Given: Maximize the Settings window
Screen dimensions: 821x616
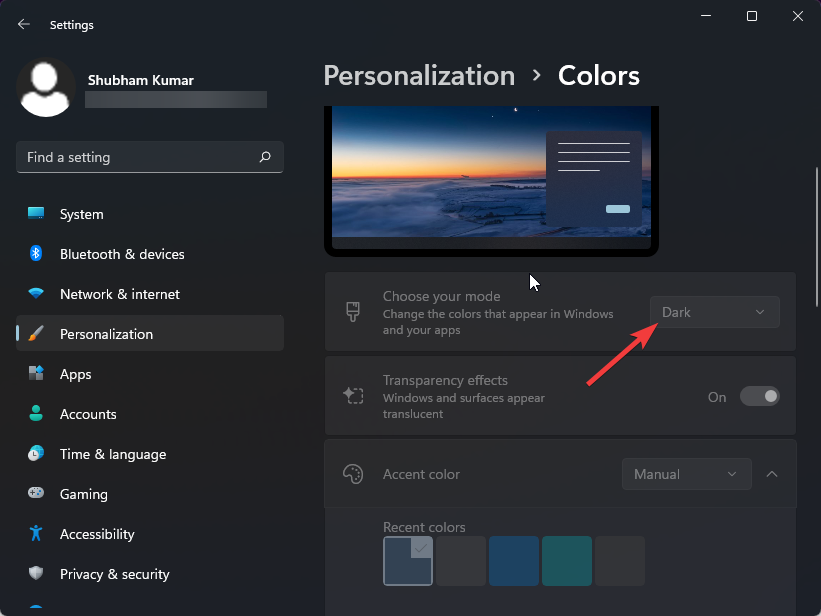Looking at the screenshot, I should click(752, 16).
